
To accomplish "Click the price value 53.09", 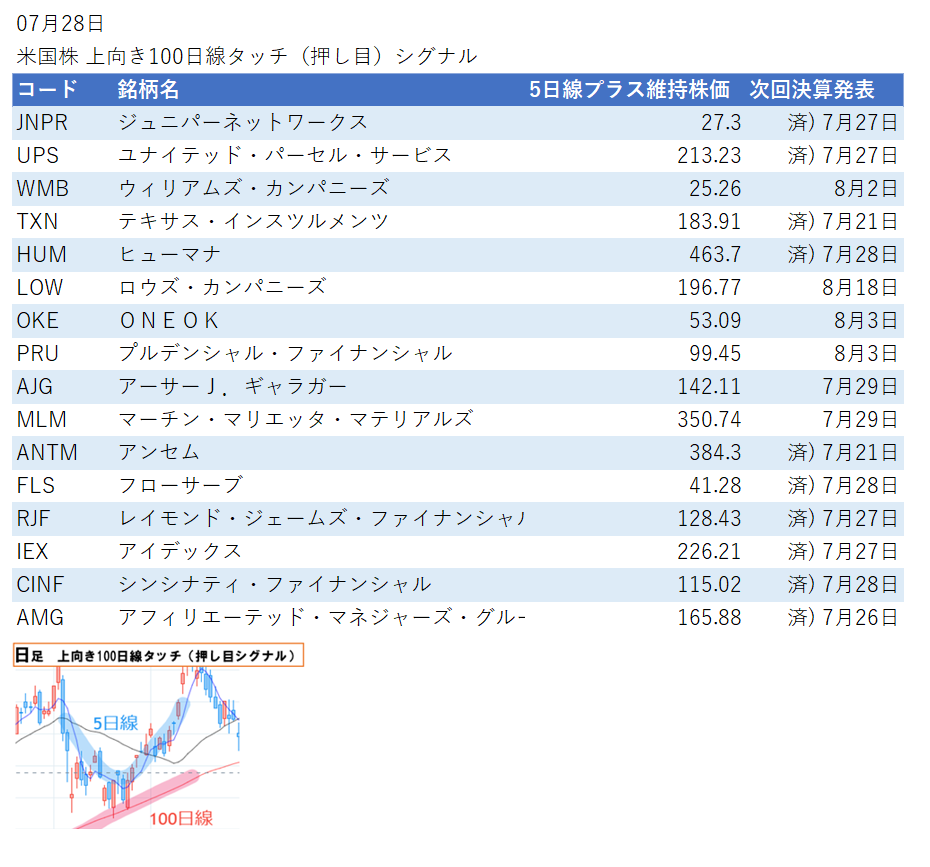I will (715, 321).
